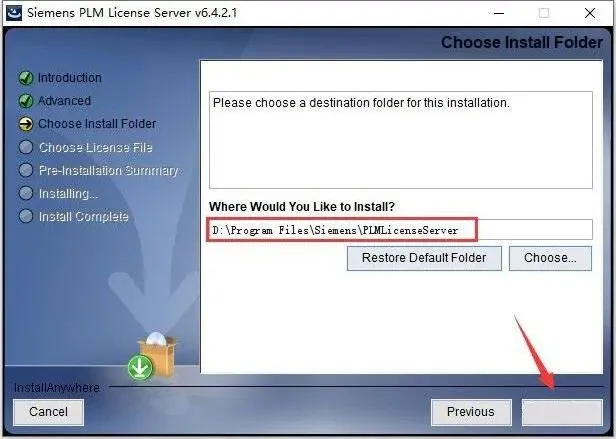
Task: Click the green download arrow on the box
Action: [140, 367]
